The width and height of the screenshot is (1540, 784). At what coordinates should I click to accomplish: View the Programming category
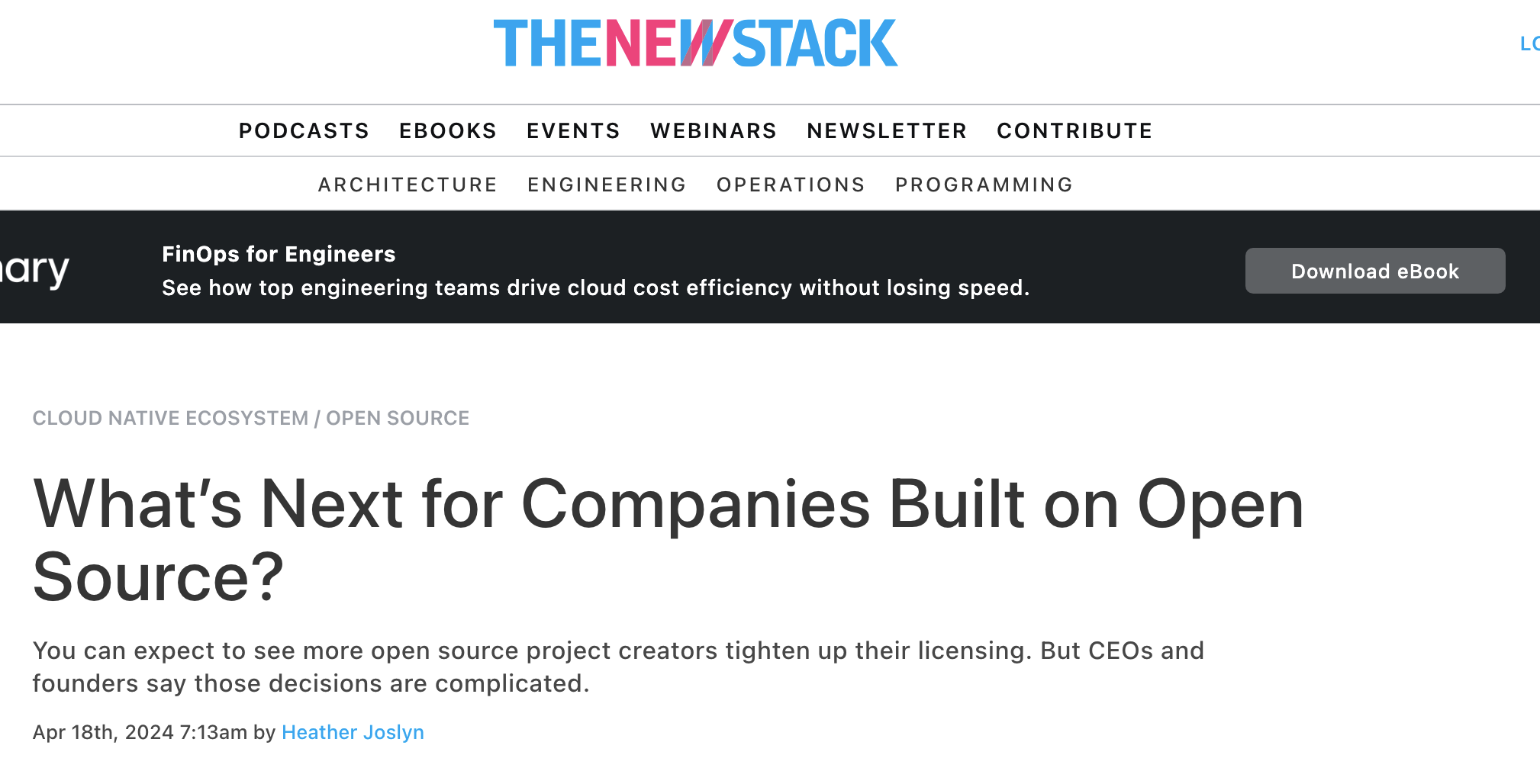(x=984, y=185)
